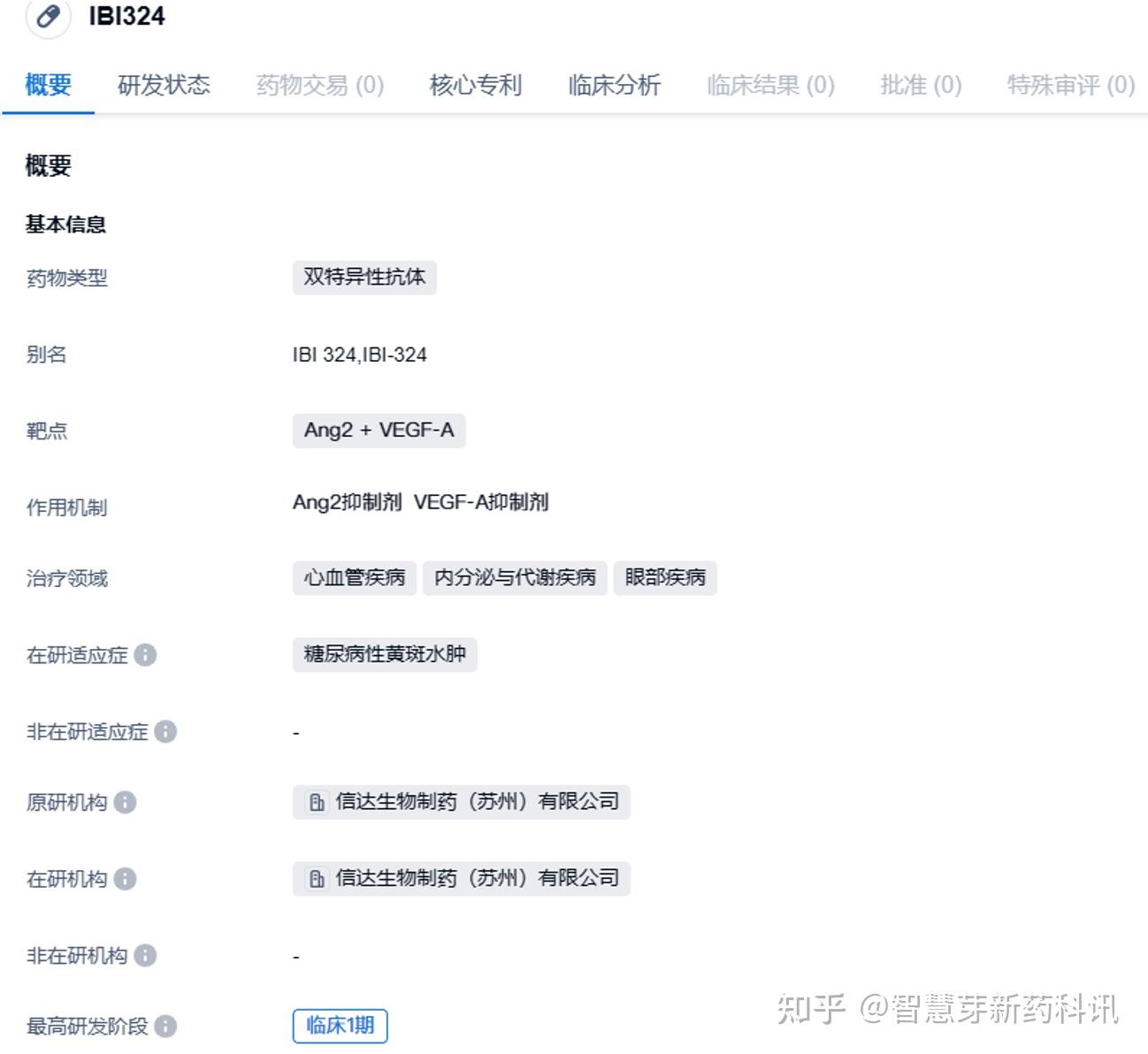Viewport: 1148px width, 1054px height.
Task: Click the building icon in 原研机构 company tag
Action: [x=316, y=802]
